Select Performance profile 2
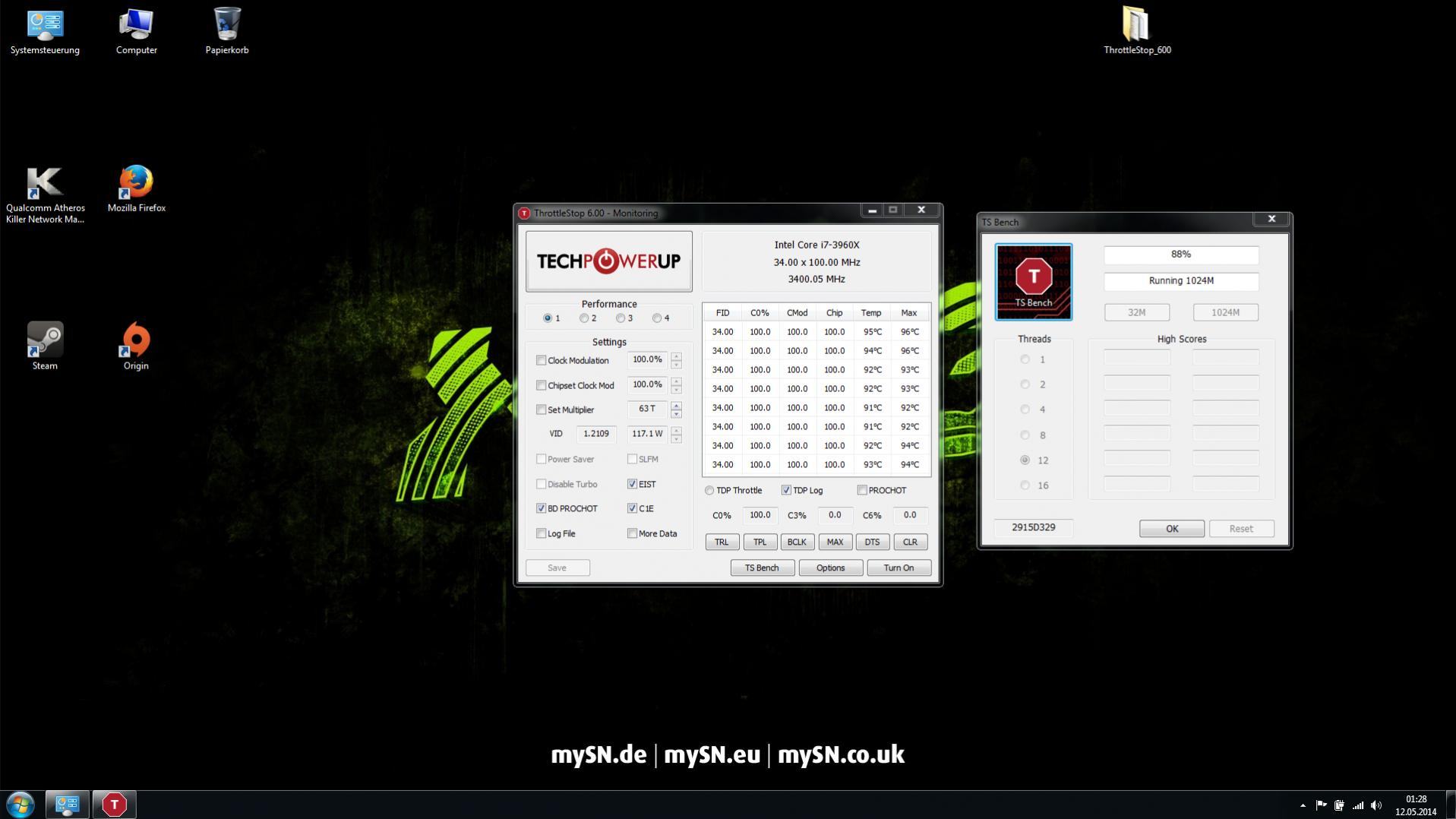The height and width of the screenshot is (819, 1456). [584, 318]
